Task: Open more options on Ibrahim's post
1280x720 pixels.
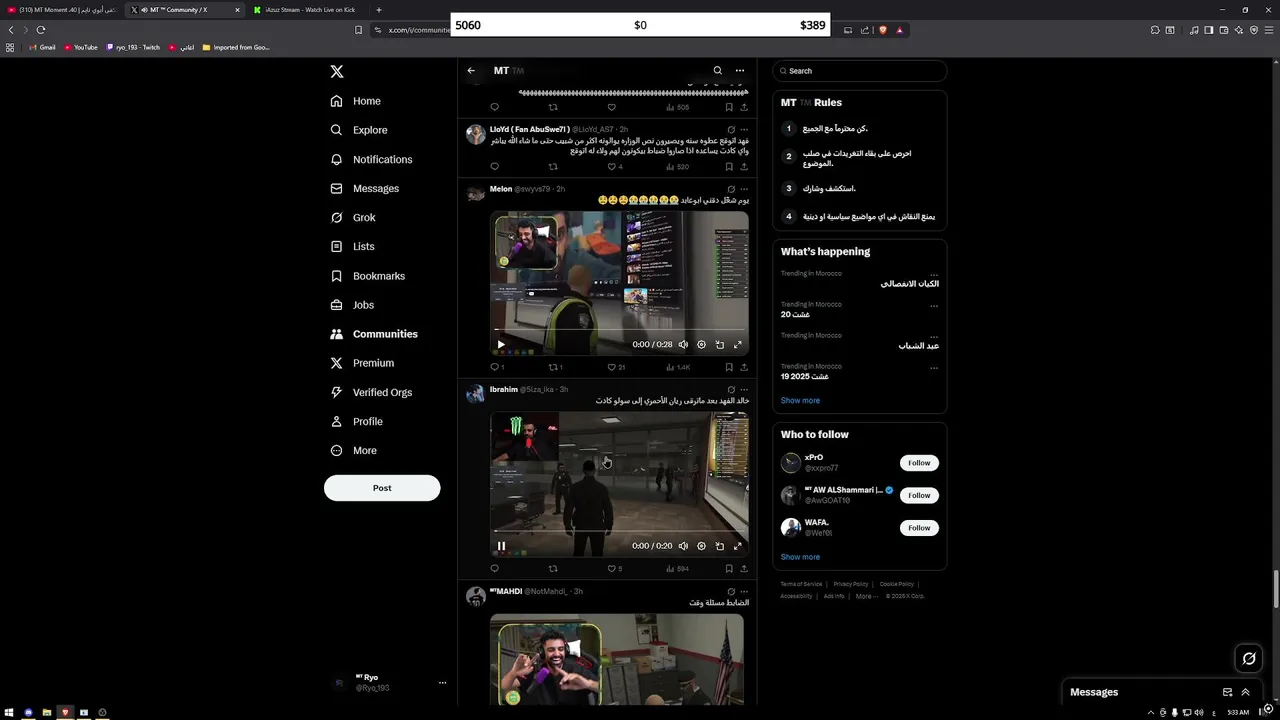Action: pos(744,390)
